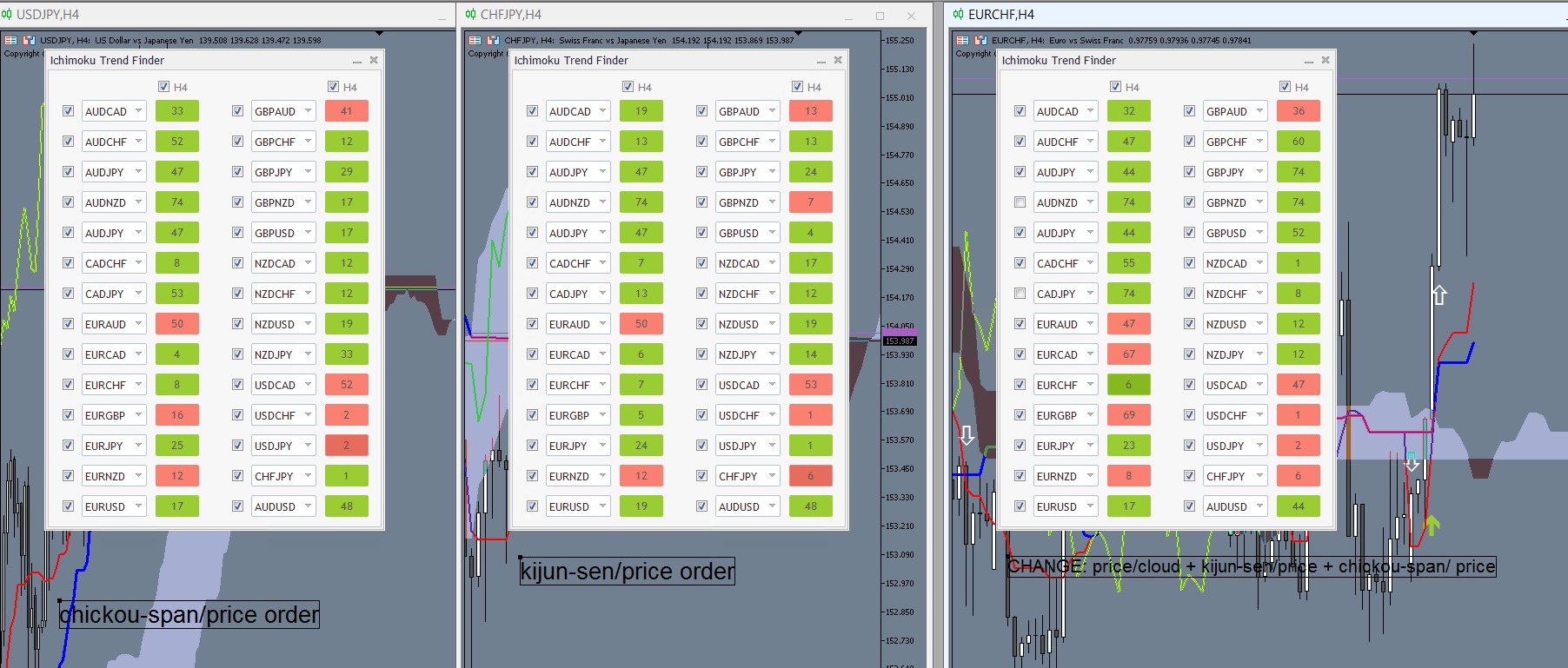Check the unchecked AUDNZD box in EURCHF panel
Screen dimensions: 1568x668
(x=1020, y=202)
